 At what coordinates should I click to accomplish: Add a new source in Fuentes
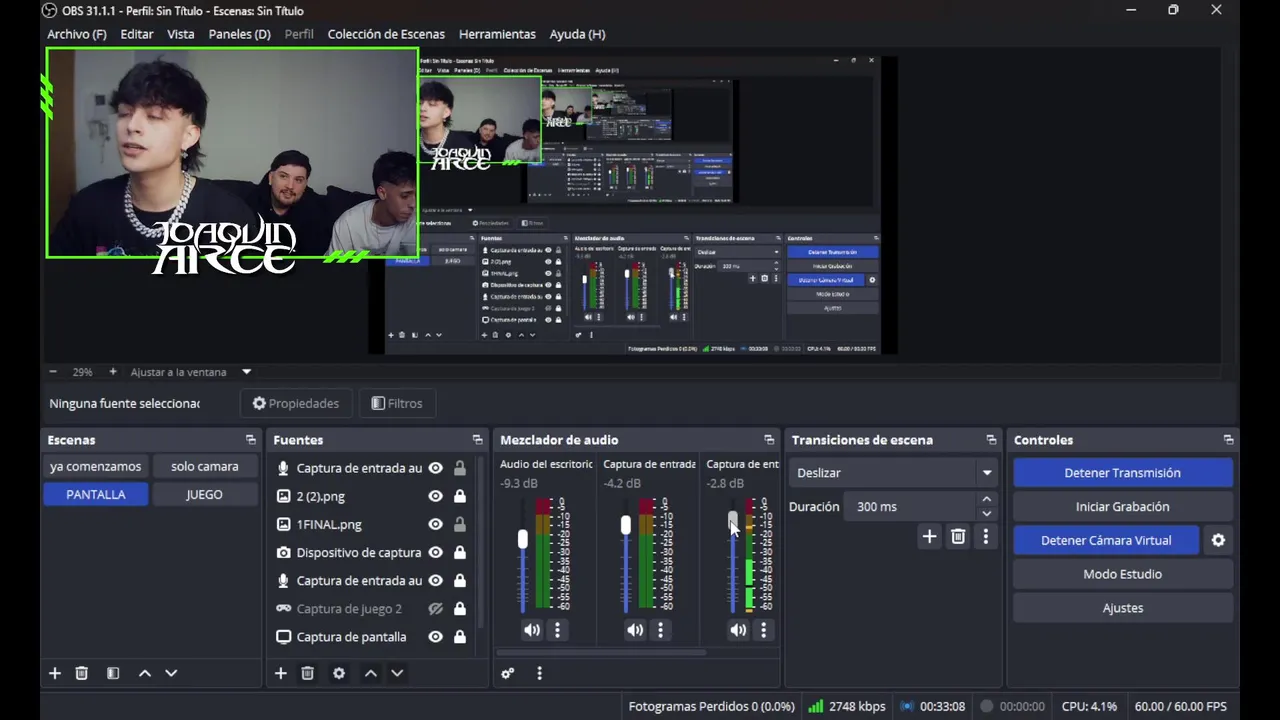click(x=281, y=673)
